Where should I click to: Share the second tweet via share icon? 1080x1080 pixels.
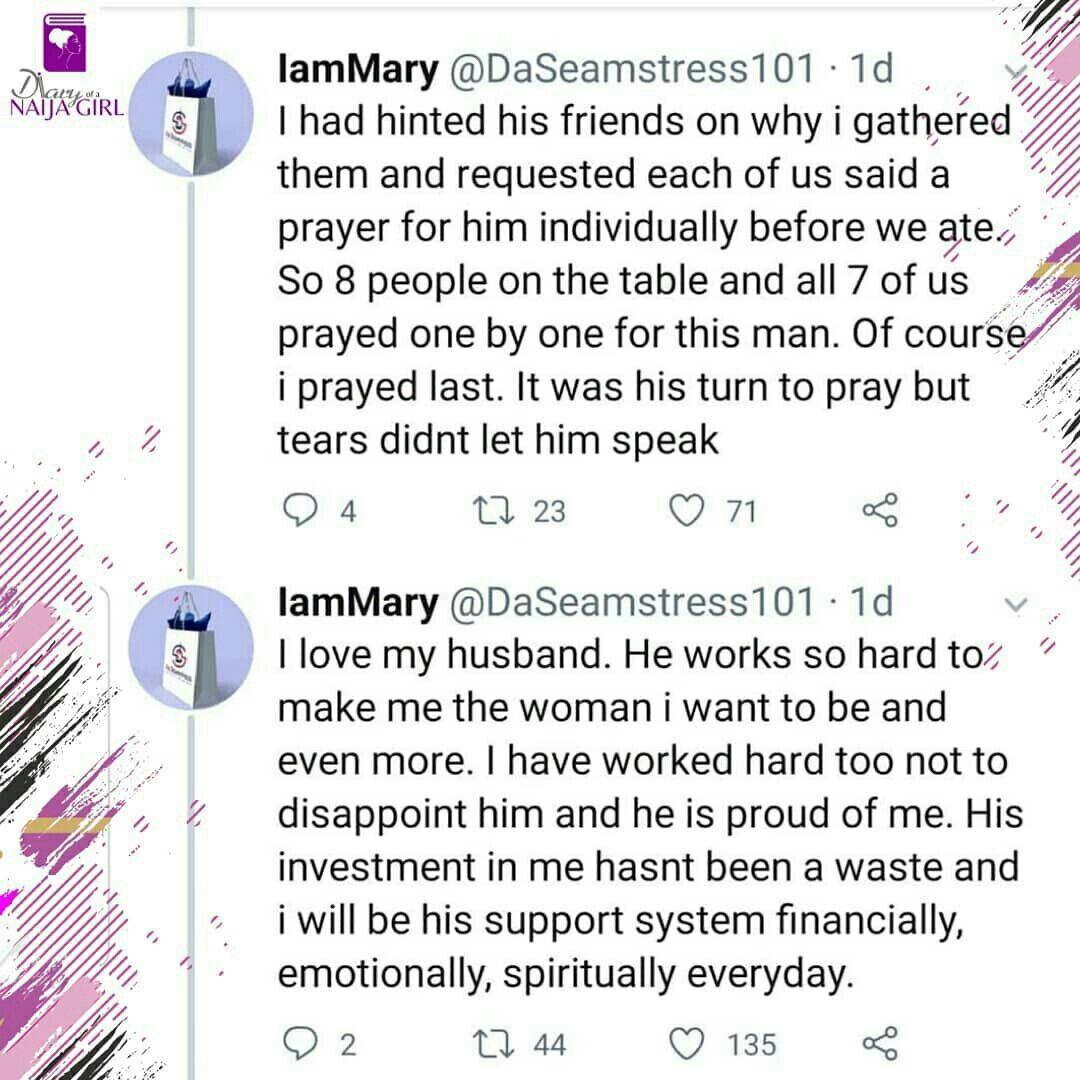(880, 1043)
